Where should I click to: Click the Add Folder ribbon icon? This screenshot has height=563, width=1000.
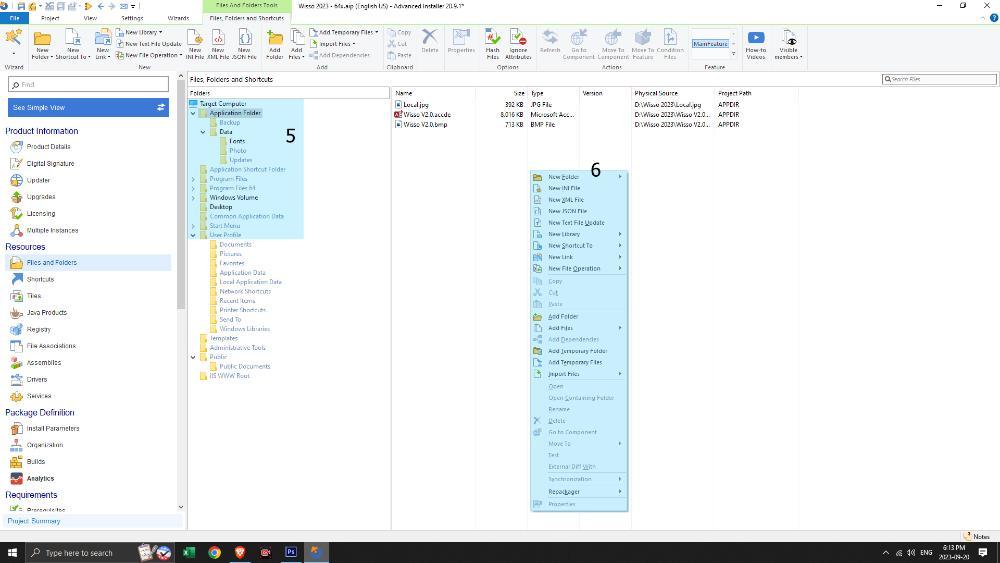(275, 43)
